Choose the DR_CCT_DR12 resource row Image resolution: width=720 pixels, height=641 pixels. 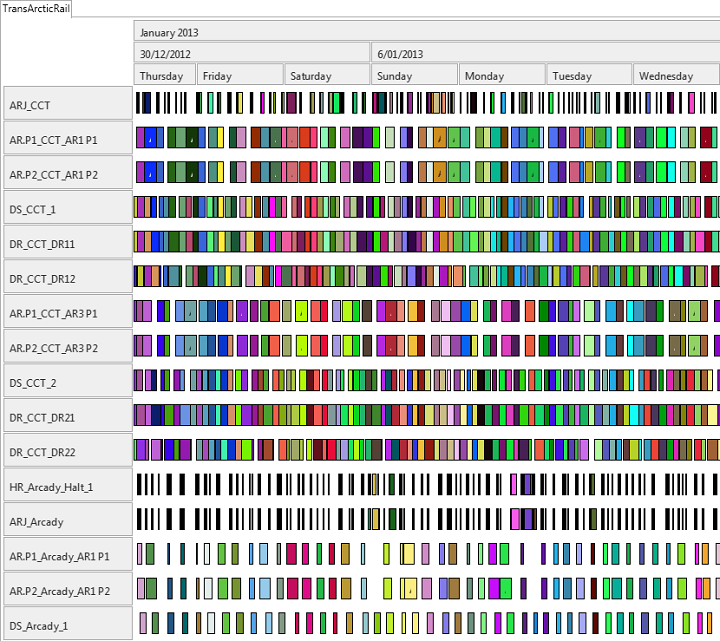click(67, 278)
